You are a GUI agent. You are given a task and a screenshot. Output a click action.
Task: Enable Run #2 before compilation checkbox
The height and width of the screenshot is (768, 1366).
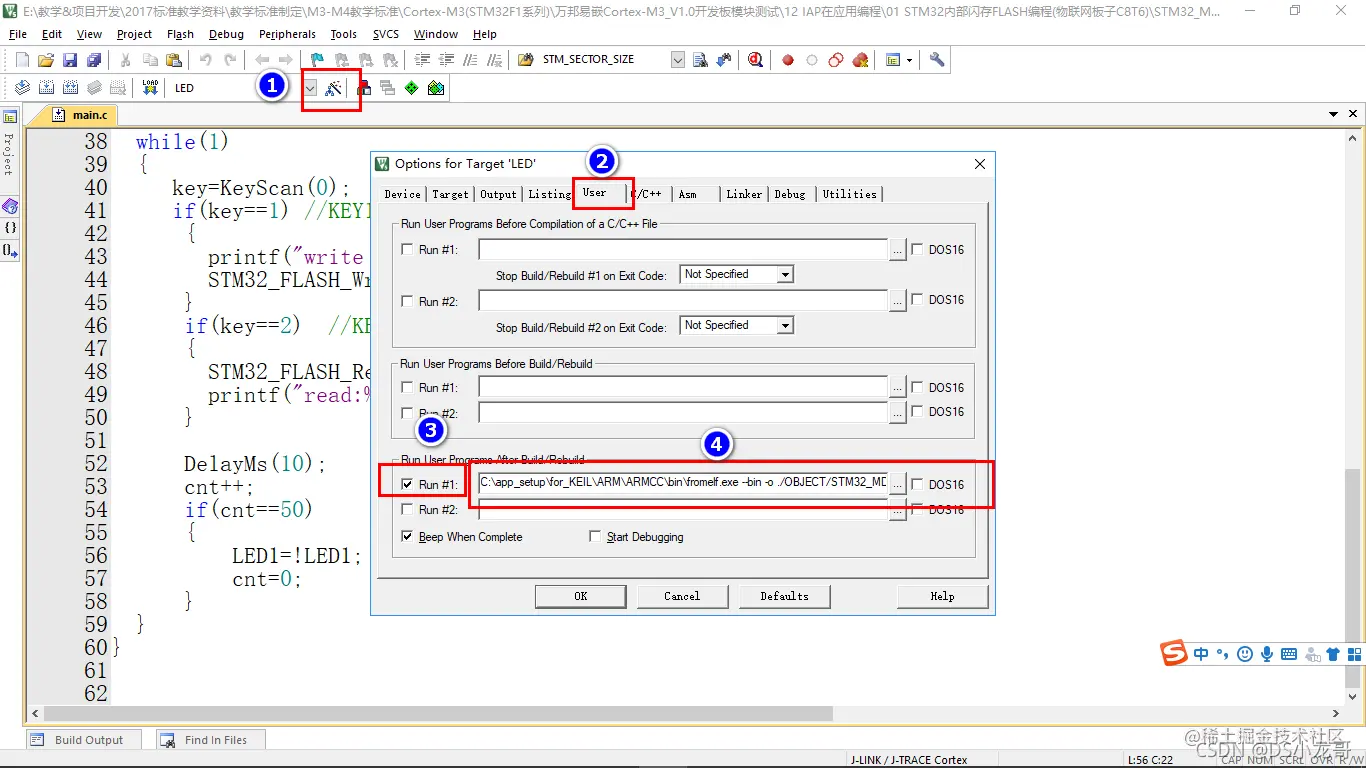coord(407,301)
